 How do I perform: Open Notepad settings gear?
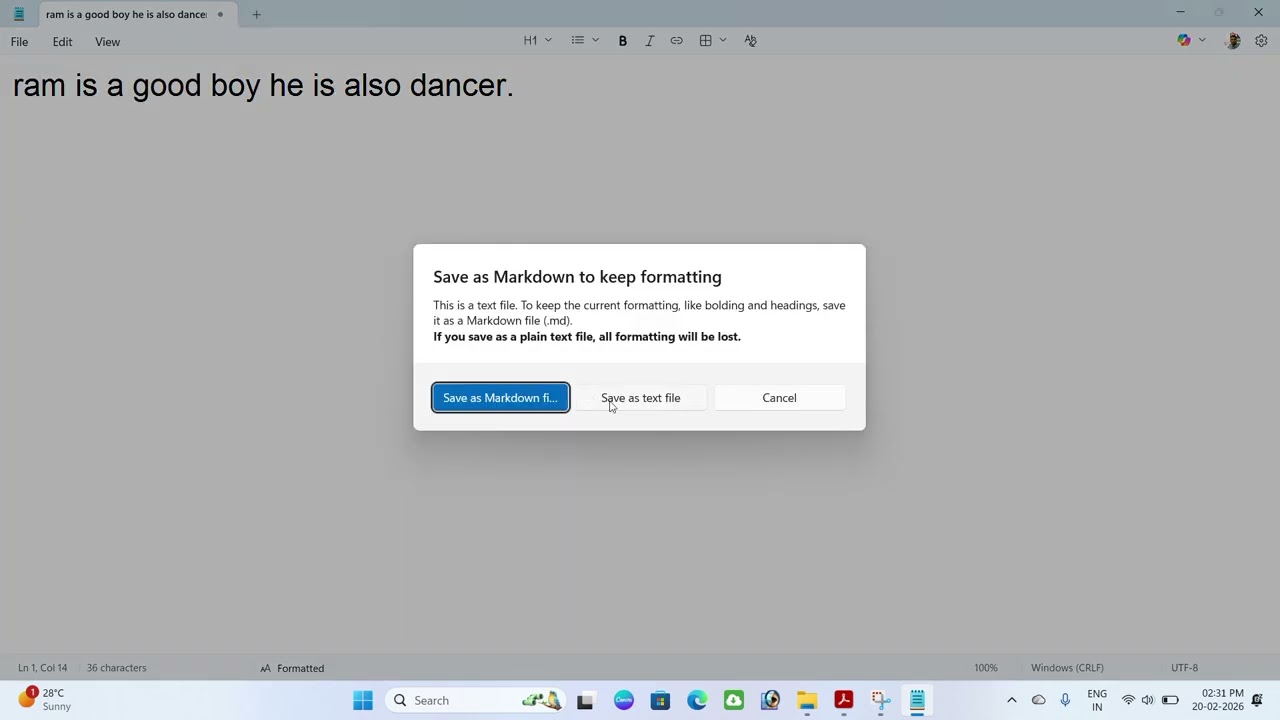click(1261, 41)
